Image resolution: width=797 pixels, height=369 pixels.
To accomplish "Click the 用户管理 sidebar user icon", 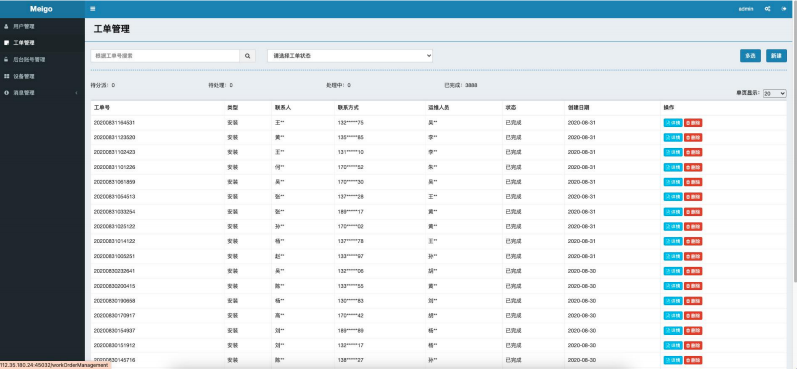I will [x=6, y=26].
